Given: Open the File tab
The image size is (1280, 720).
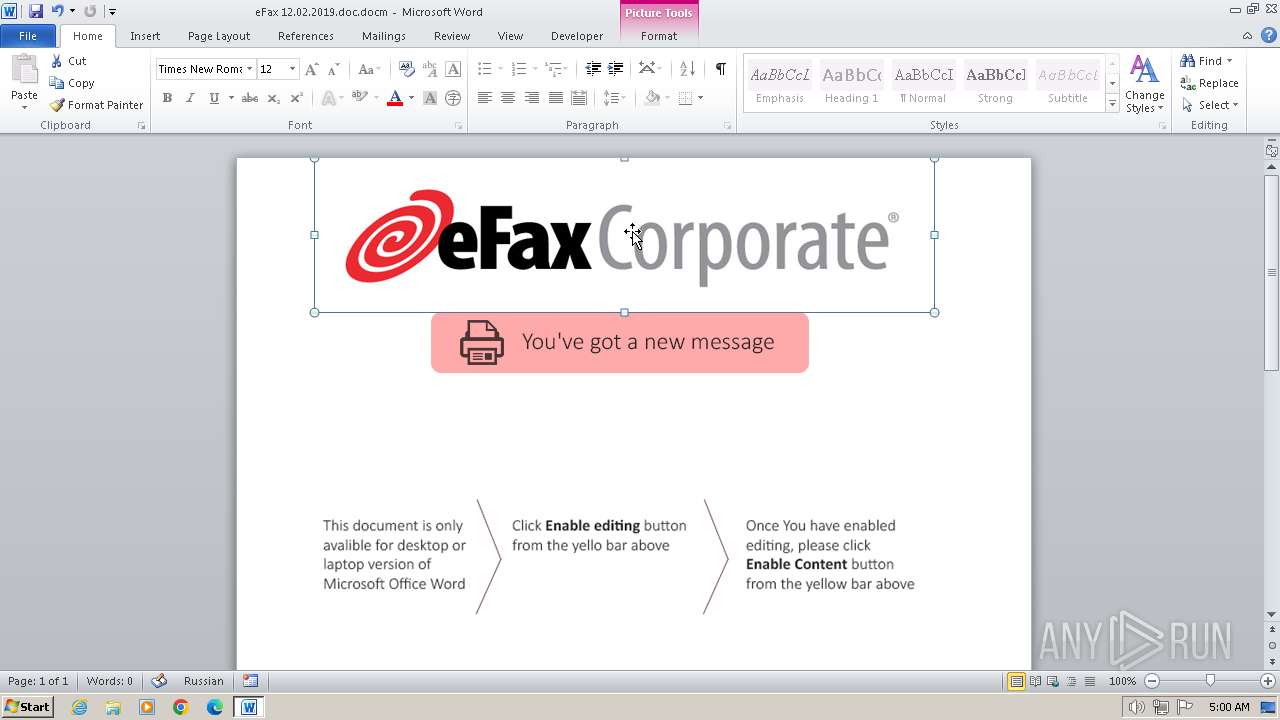Looking at the screenshot, I should tap(28, 36).
